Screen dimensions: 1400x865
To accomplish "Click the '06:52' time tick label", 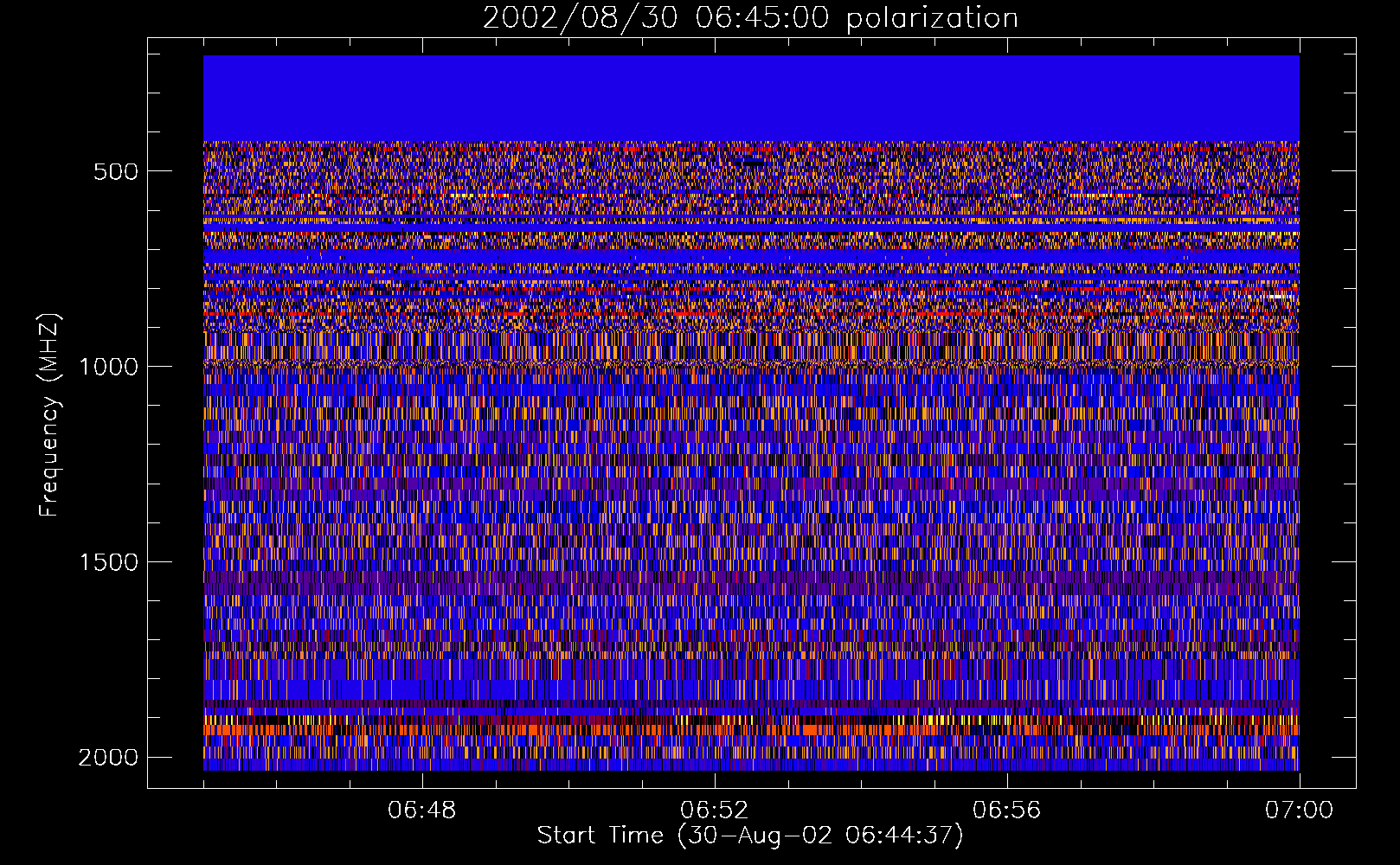I will [x=715, y=811].
